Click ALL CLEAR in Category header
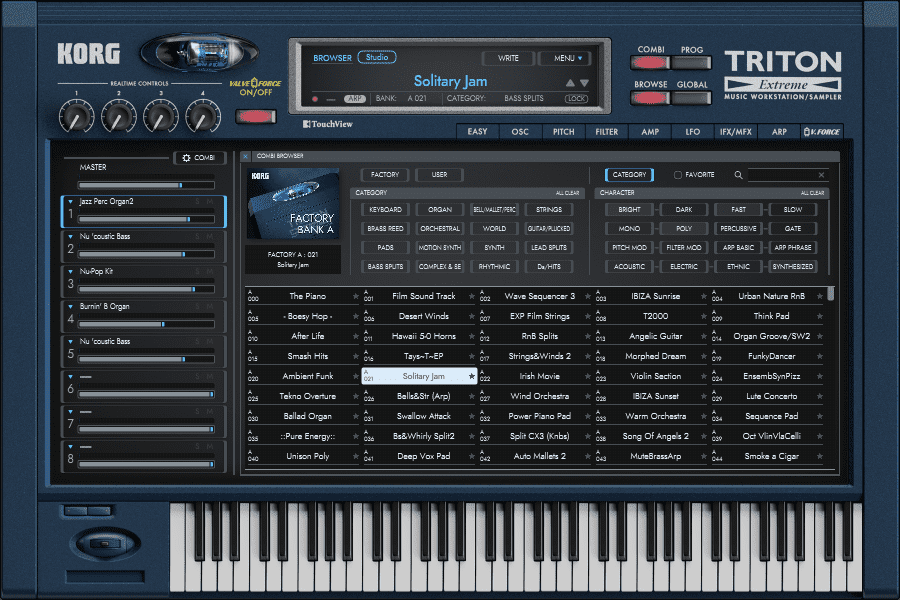This screenshot has width=900, height=600. (x=568, y=193)
